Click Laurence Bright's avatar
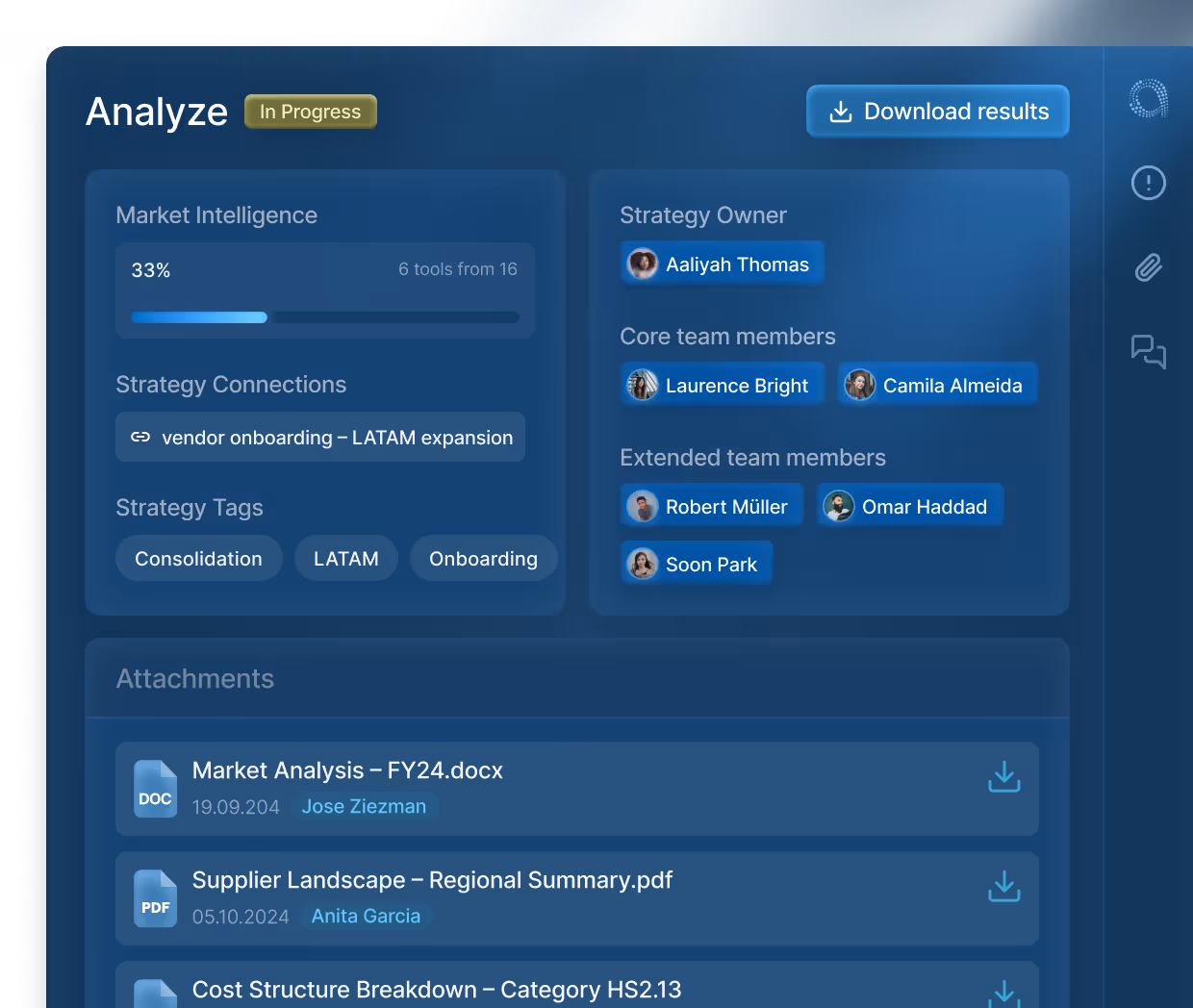Screen dimensions: 1193x1008 642,385
